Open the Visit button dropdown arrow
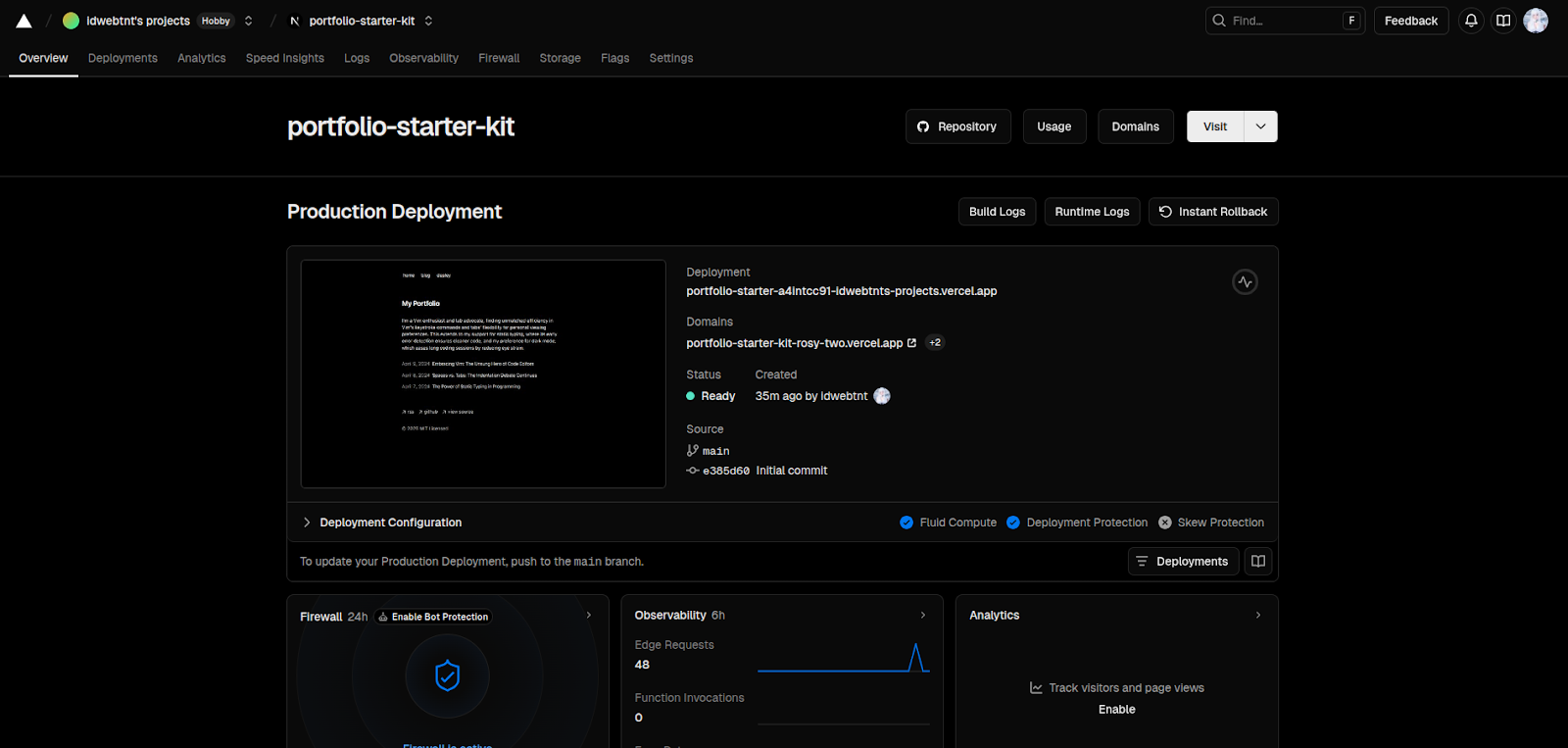 click(x=1260, y=126)
